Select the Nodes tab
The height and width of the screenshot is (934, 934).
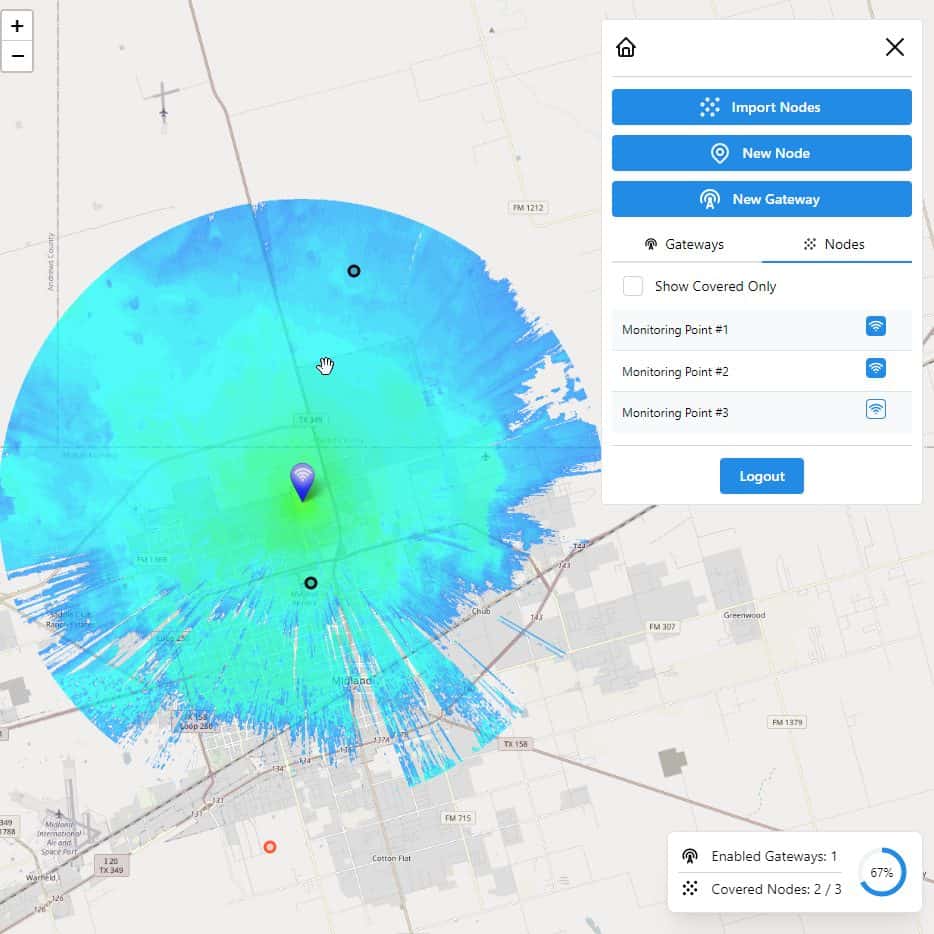click(x=835, y=244)
